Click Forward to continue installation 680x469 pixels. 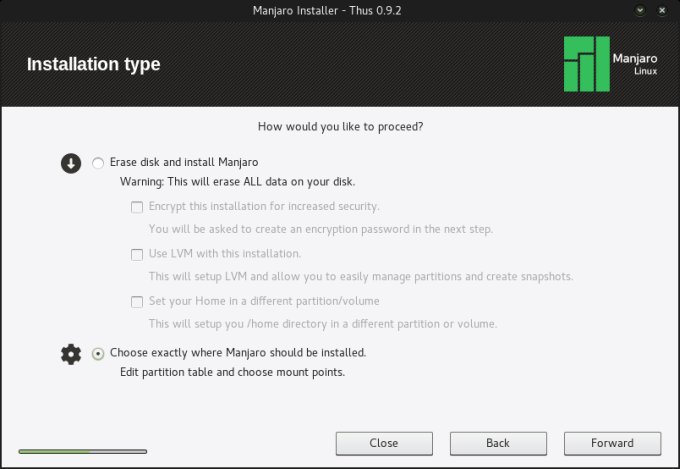[x=612, y=443]
